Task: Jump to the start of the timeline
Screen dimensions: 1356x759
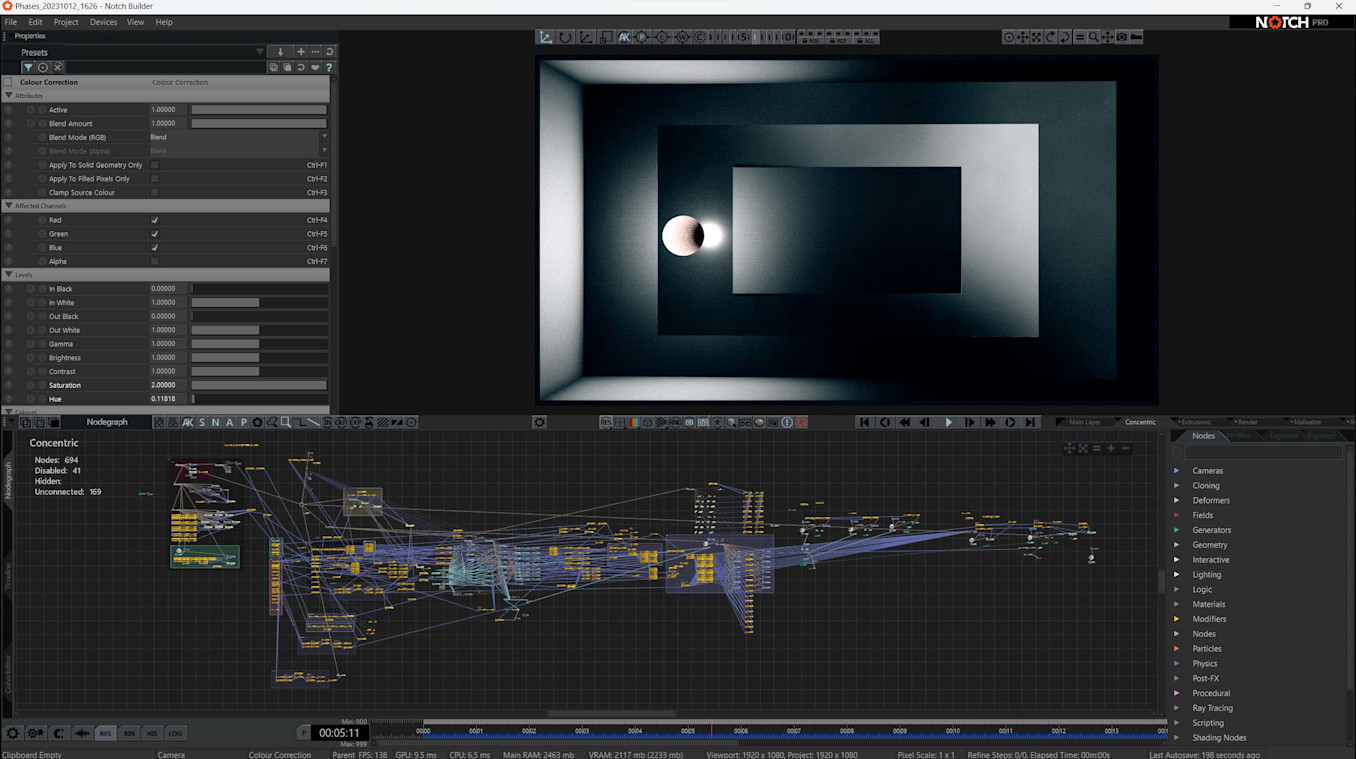Action: pyautogui.click(x=865, y=422)
